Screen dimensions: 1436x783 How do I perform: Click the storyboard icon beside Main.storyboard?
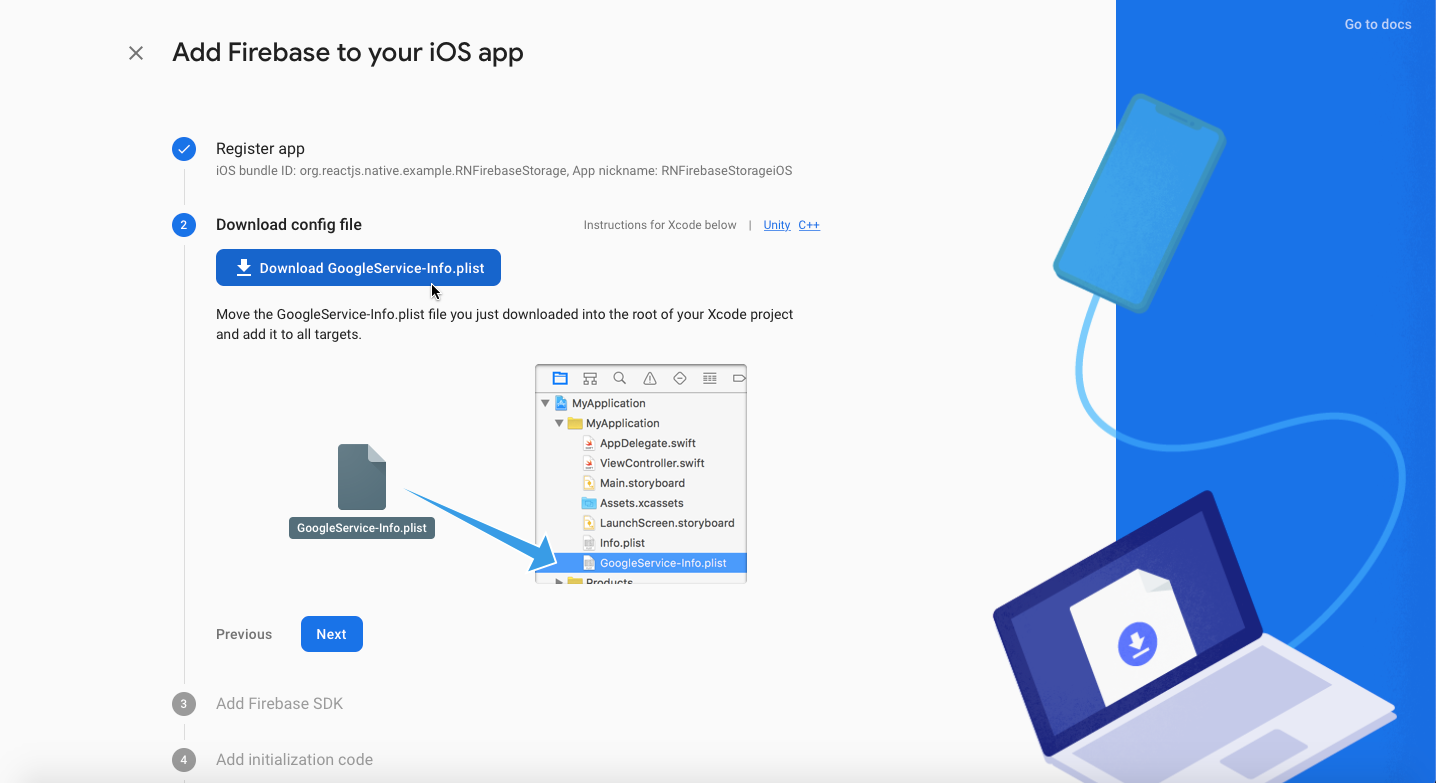(x=589, y=483)
